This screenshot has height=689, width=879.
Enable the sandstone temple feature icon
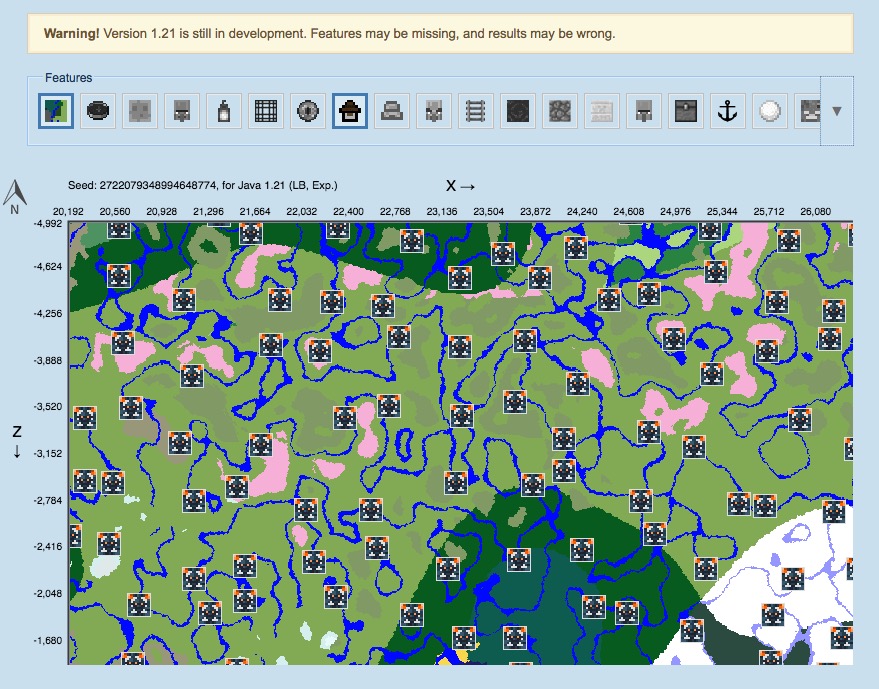[392, 111]
